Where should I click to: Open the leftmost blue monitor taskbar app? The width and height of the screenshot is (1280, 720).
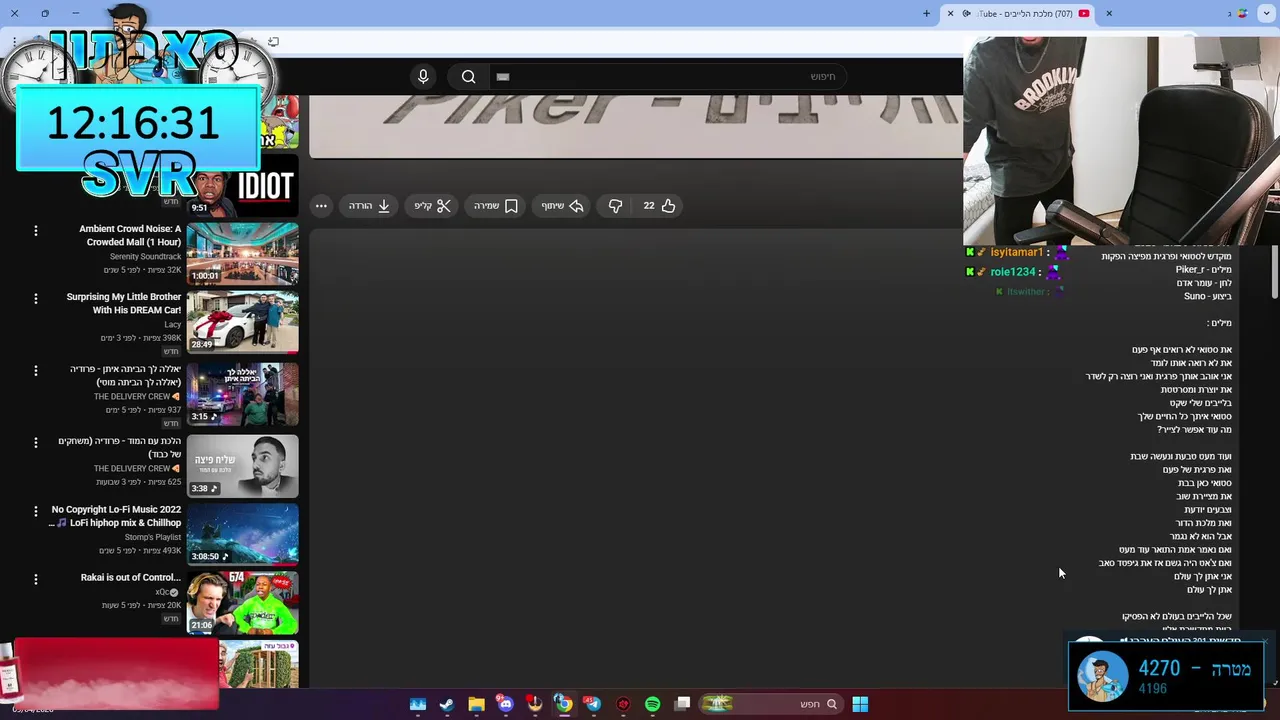click(418, 704)
